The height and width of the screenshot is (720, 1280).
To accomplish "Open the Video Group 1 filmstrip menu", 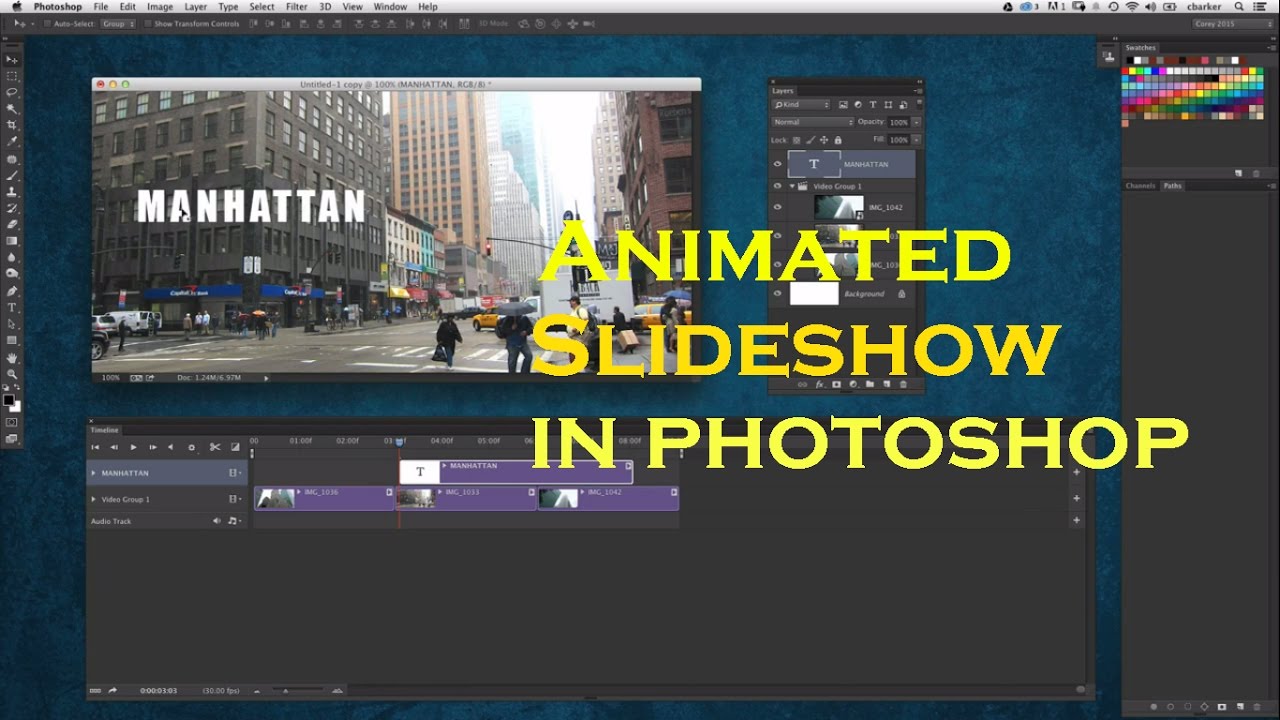I will pos(234,499).
